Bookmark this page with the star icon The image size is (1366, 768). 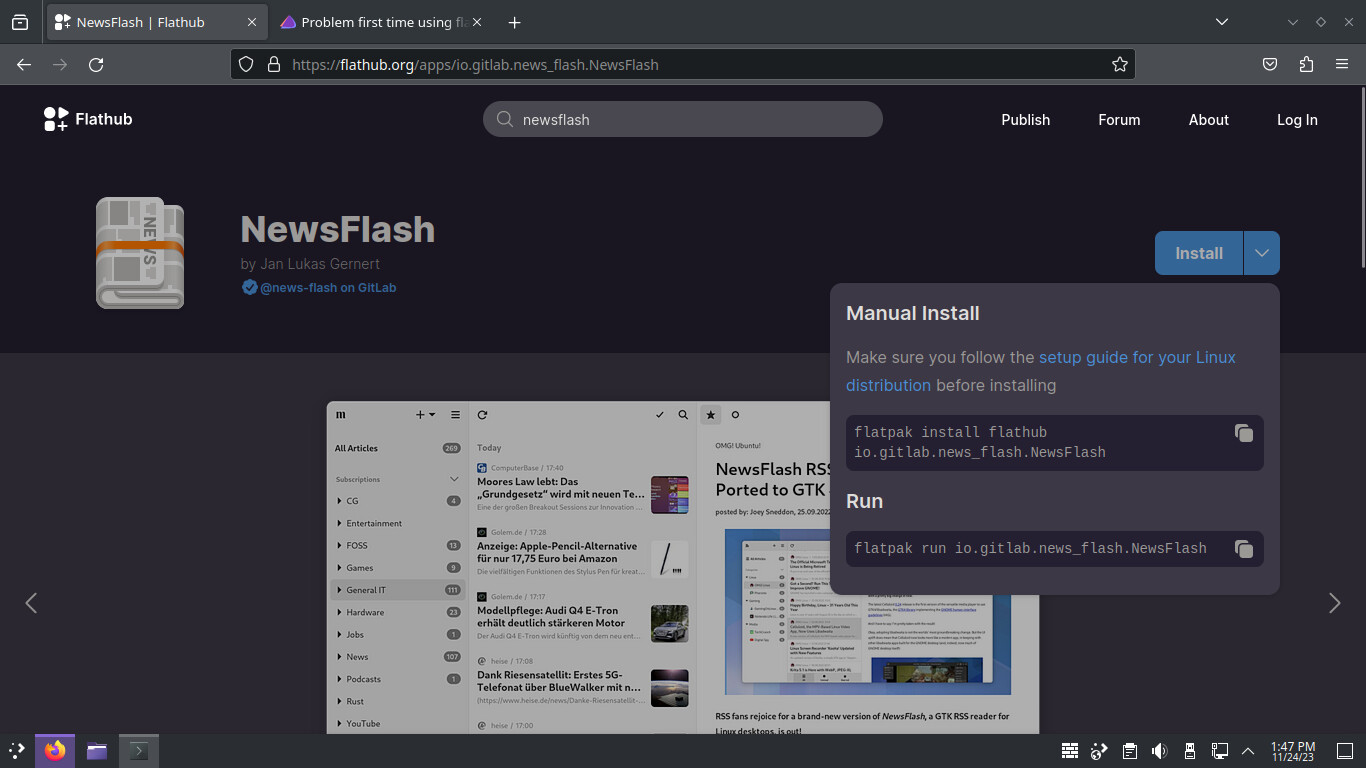pos(1119,64)
